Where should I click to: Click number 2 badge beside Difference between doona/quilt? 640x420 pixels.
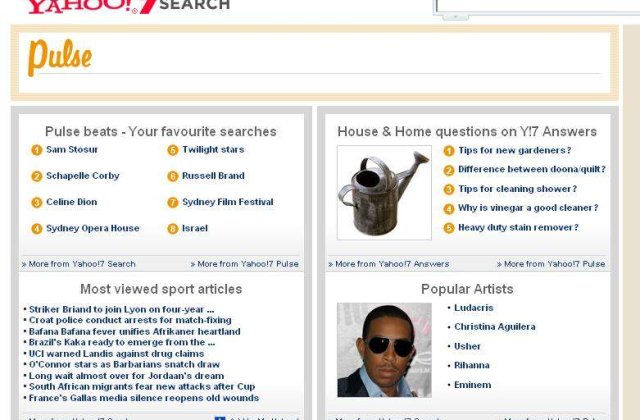click(x=449, y=170)
